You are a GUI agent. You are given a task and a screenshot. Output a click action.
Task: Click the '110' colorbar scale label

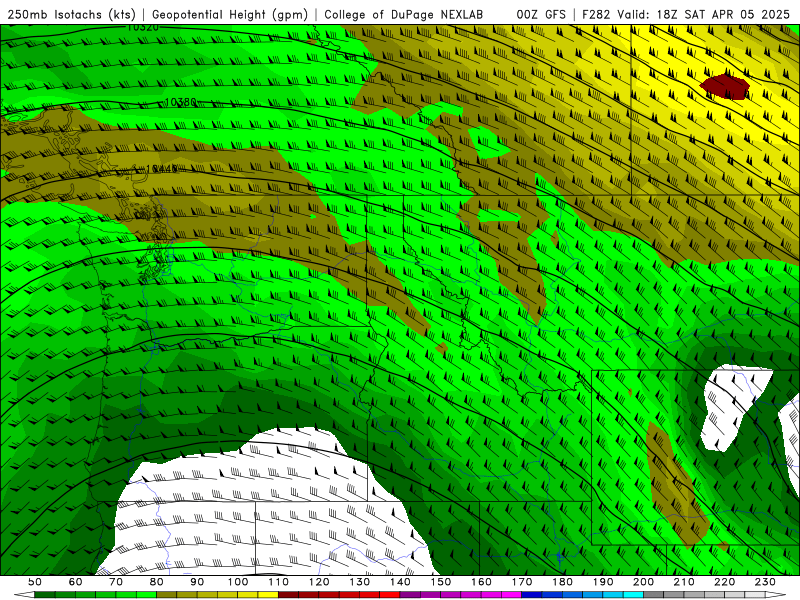click(x=278, y=582)
